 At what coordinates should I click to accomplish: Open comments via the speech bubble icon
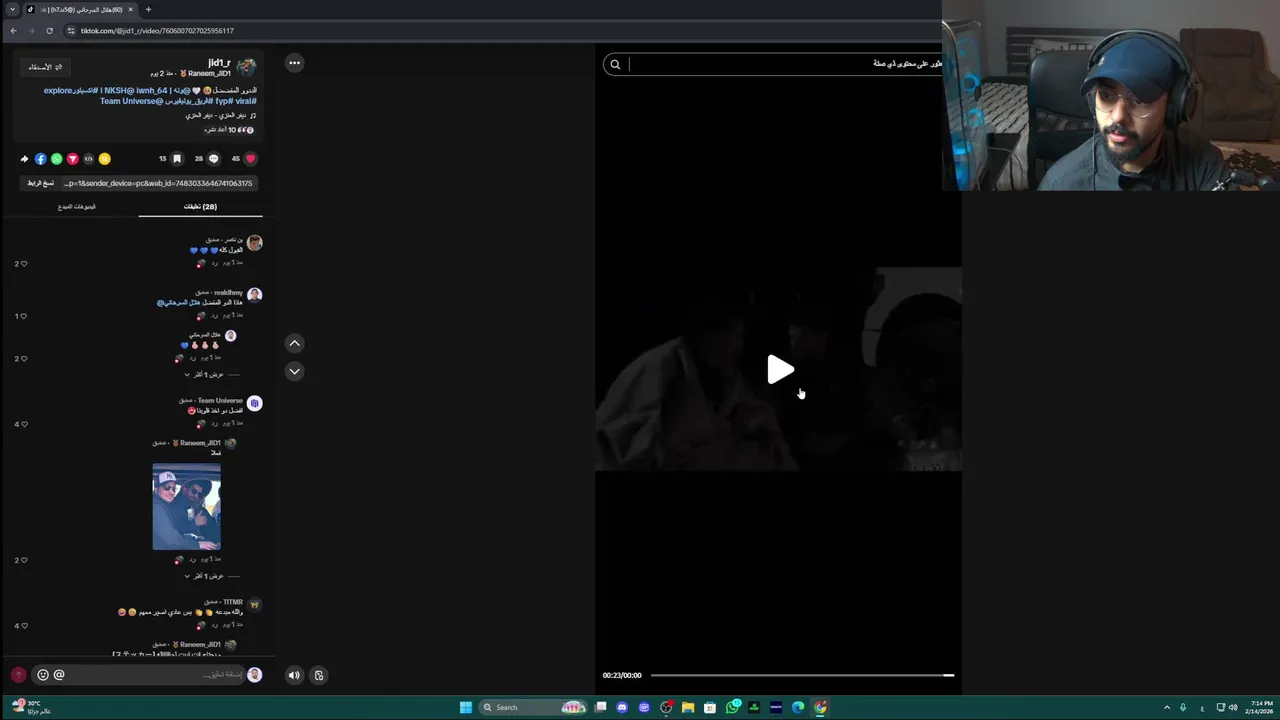(x=213, y=159)
